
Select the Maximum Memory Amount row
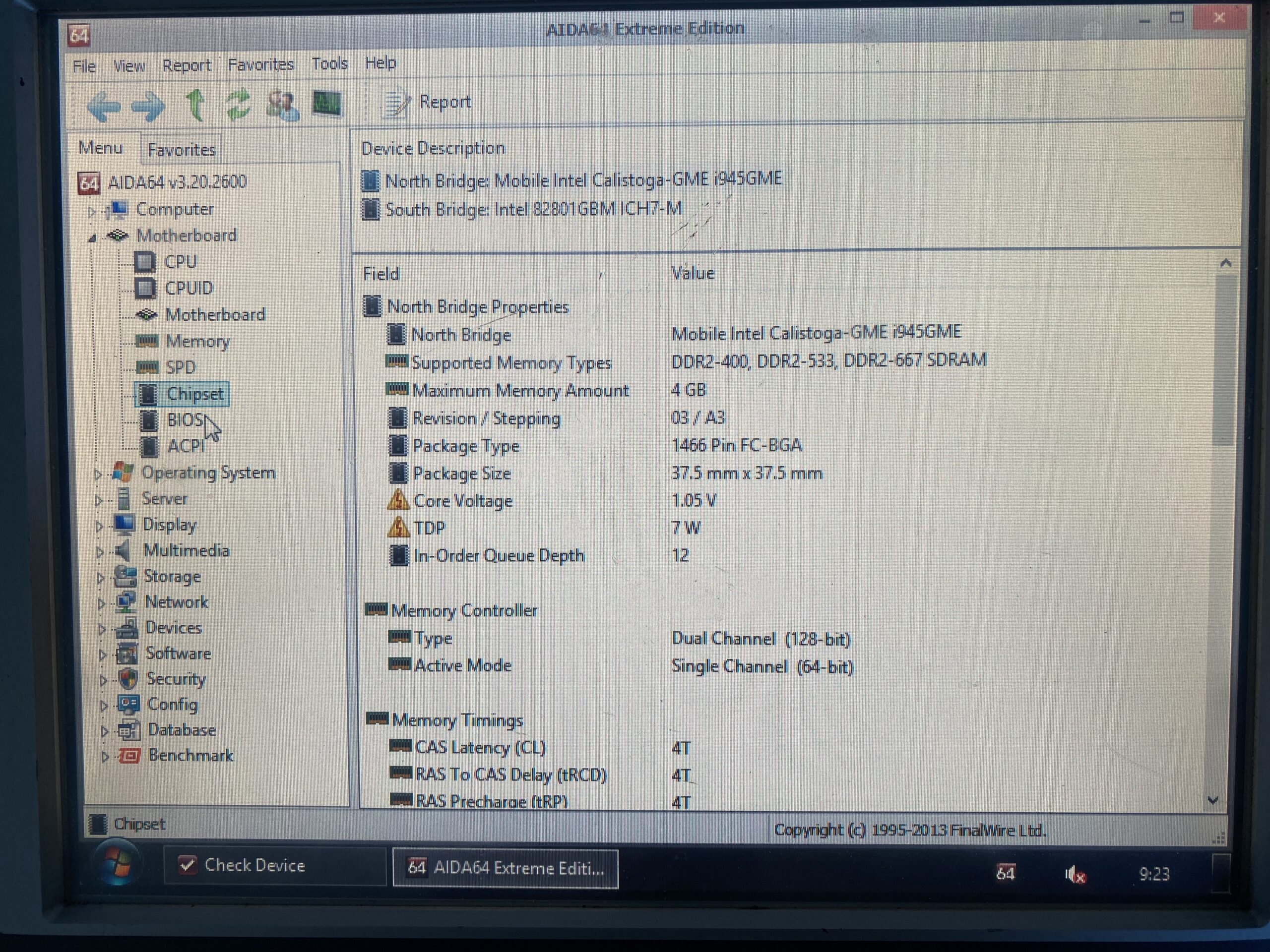[x=546, y=390]
